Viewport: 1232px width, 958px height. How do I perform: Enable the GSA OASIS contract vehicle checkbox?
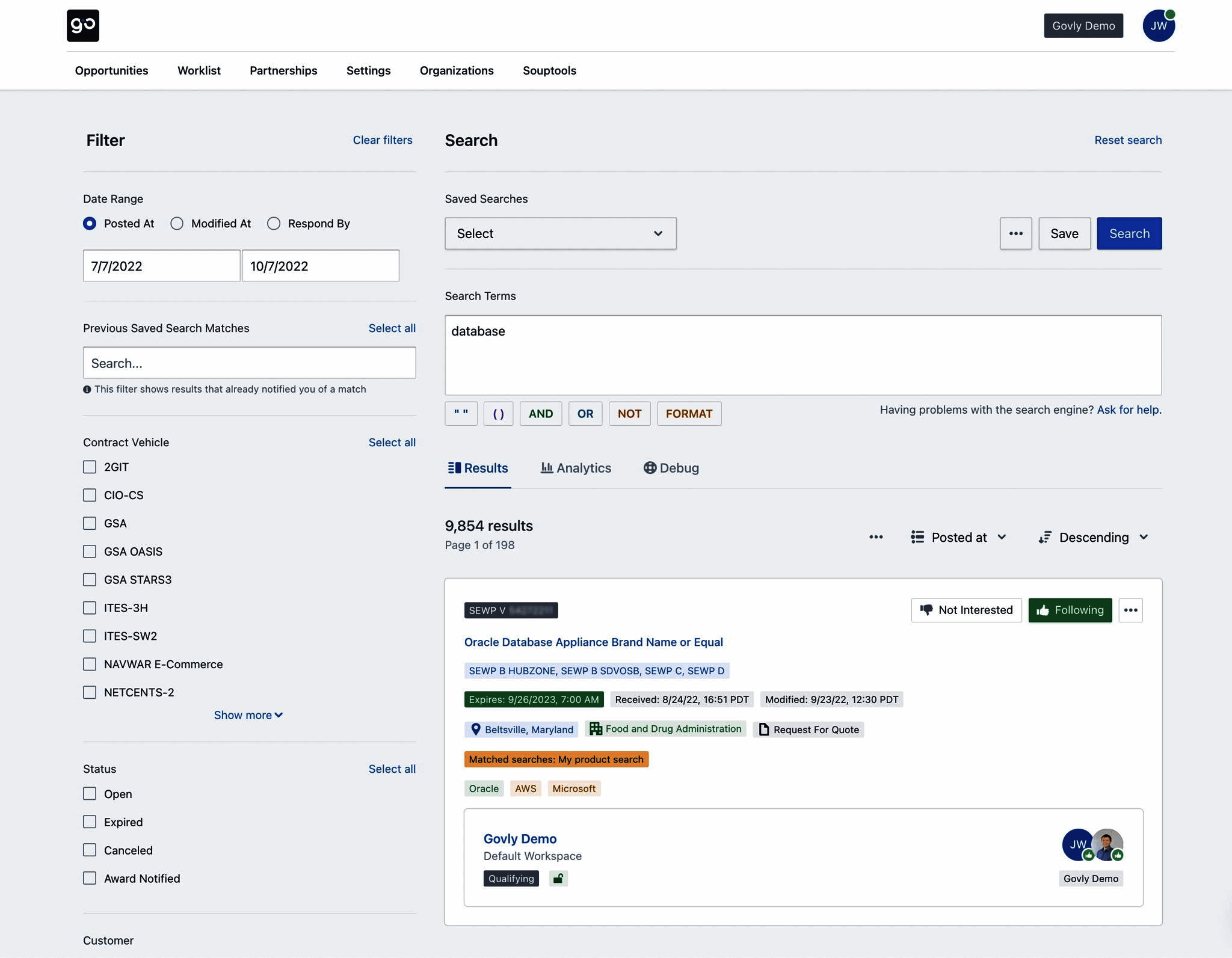(x=90, y=551)
